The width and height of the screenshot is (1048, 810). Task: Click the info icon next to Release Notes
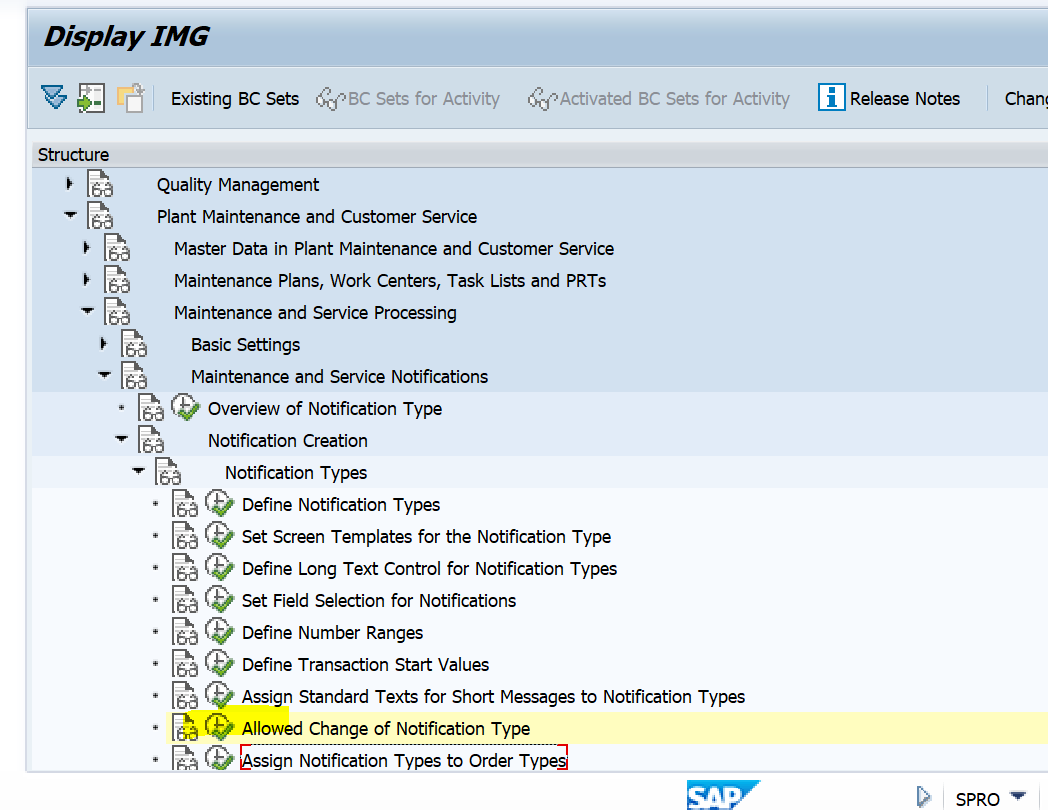[x=831, y=97]
